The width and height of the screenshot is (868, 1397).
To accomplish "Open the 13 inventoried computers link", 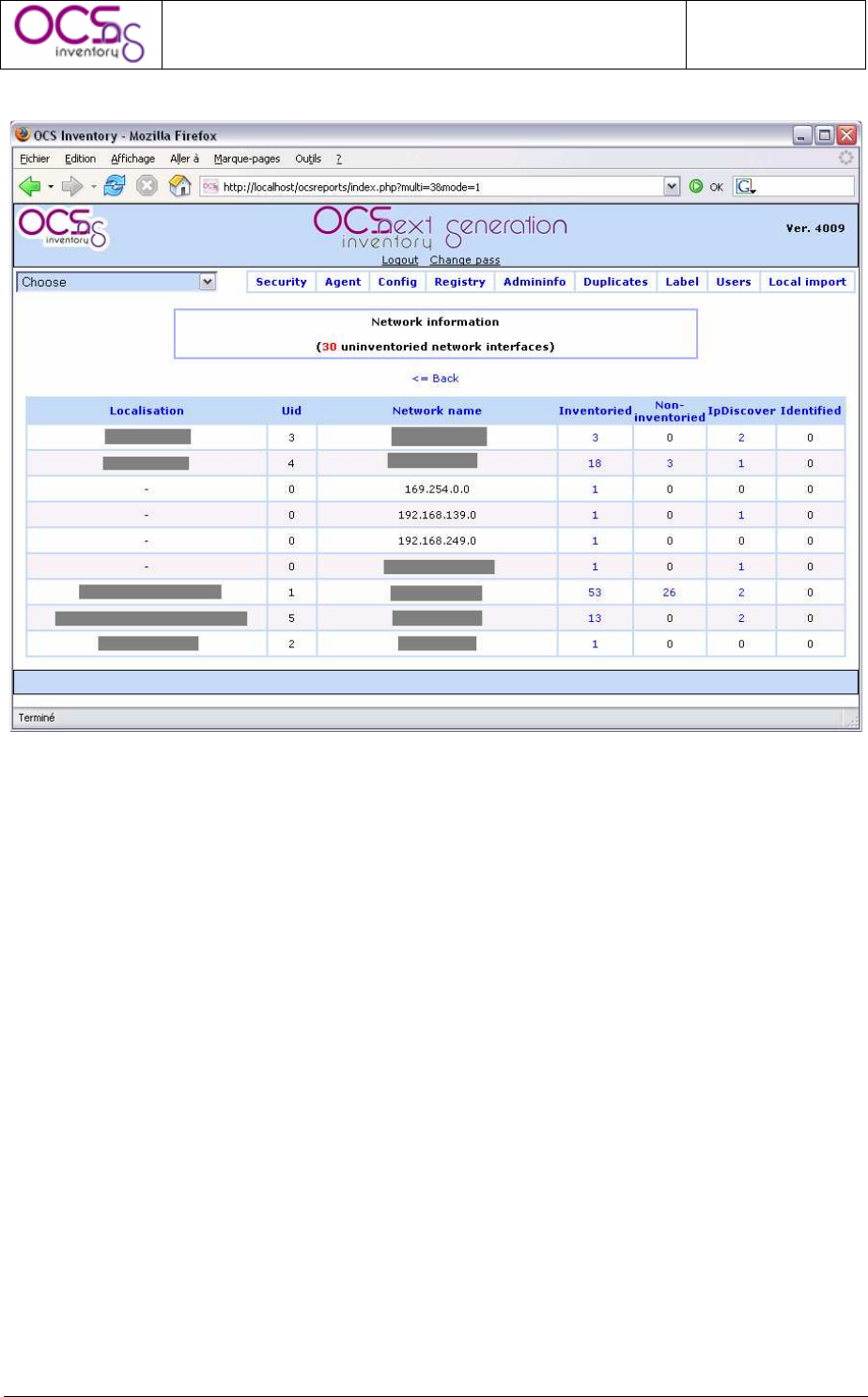I will 595,618.
